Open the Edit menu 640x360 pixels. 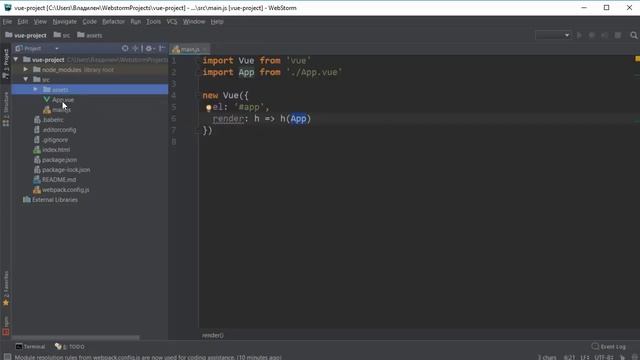pos(22,22)
